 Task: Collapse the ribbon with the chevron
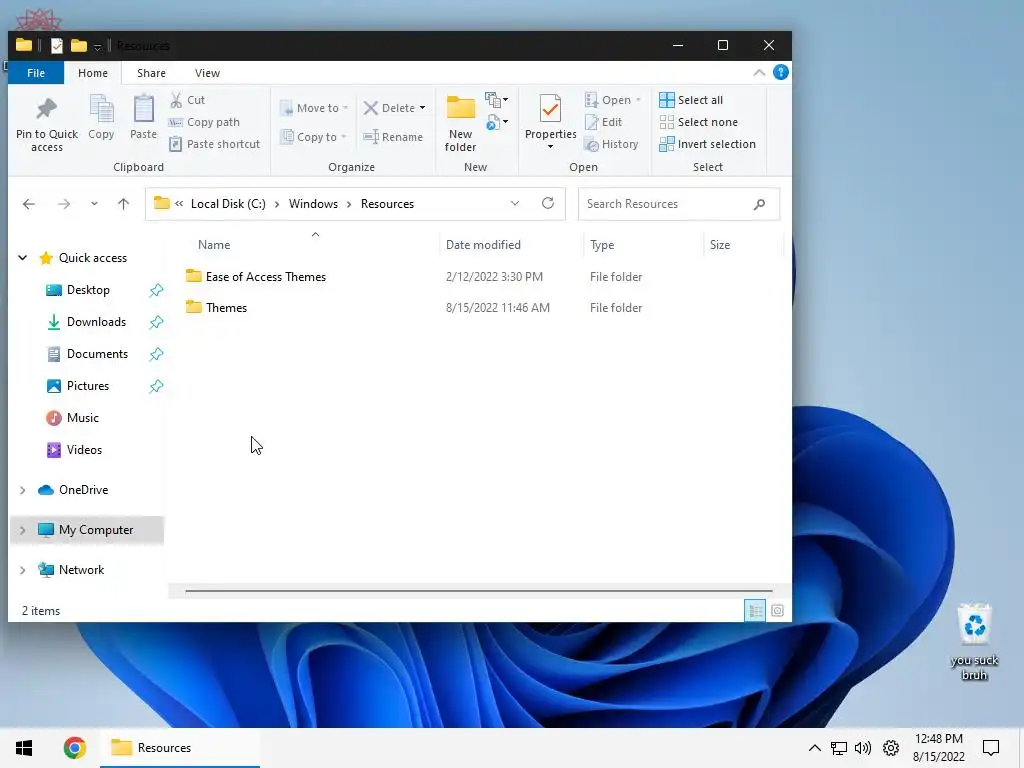pyautogui.click(x=759, y=72)
